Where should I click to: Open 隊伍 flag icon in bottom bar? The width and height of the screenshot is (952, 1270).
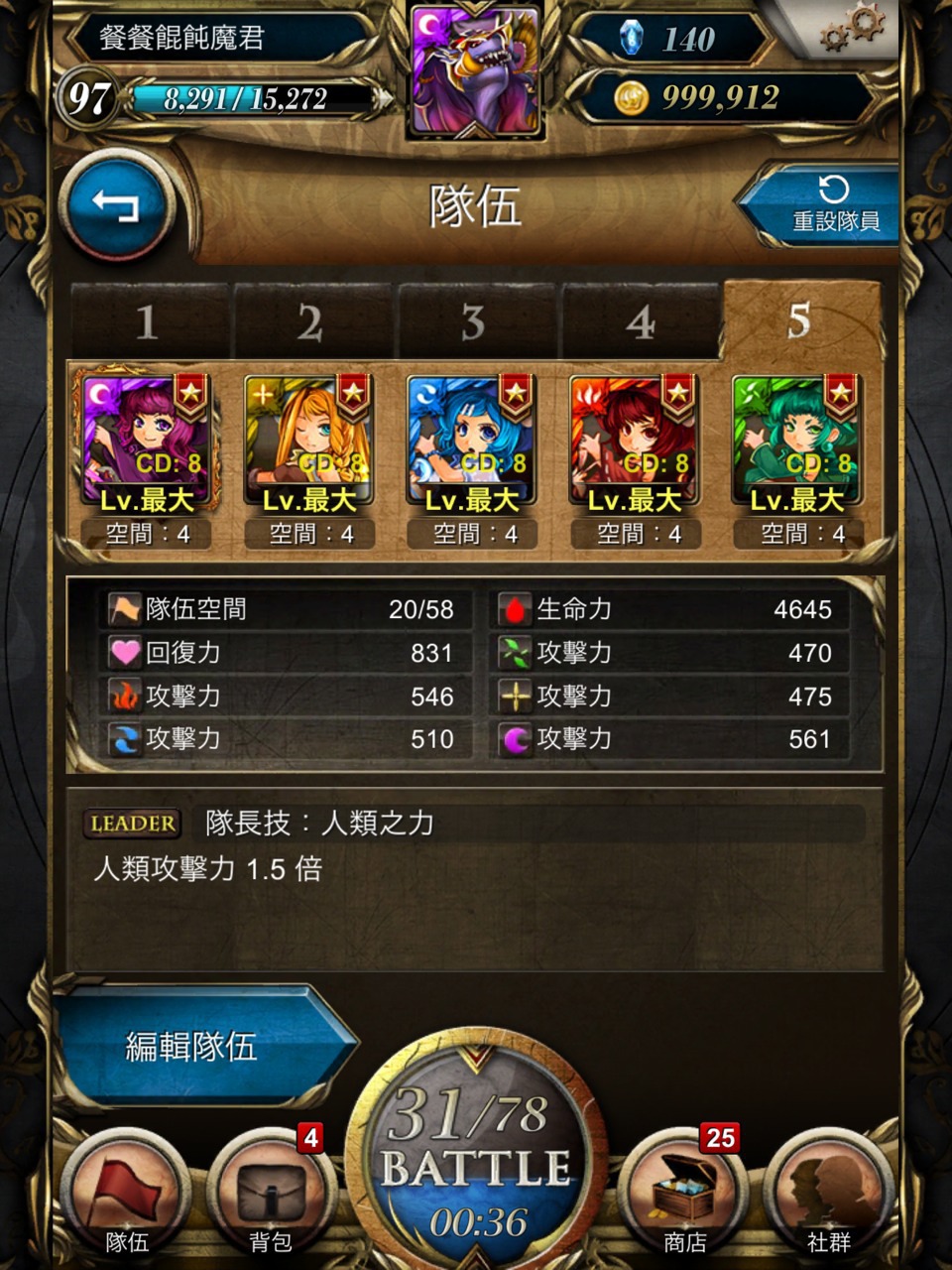[x=126, y=1193]
